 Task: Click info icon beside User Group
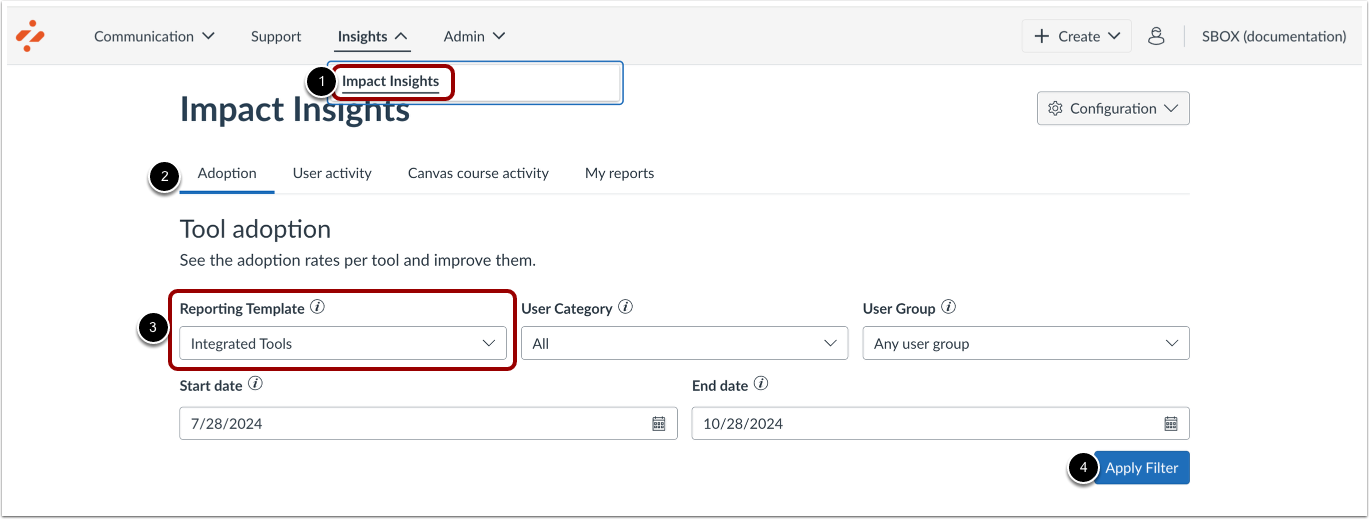pyautogui.click(x=948, y=307)
